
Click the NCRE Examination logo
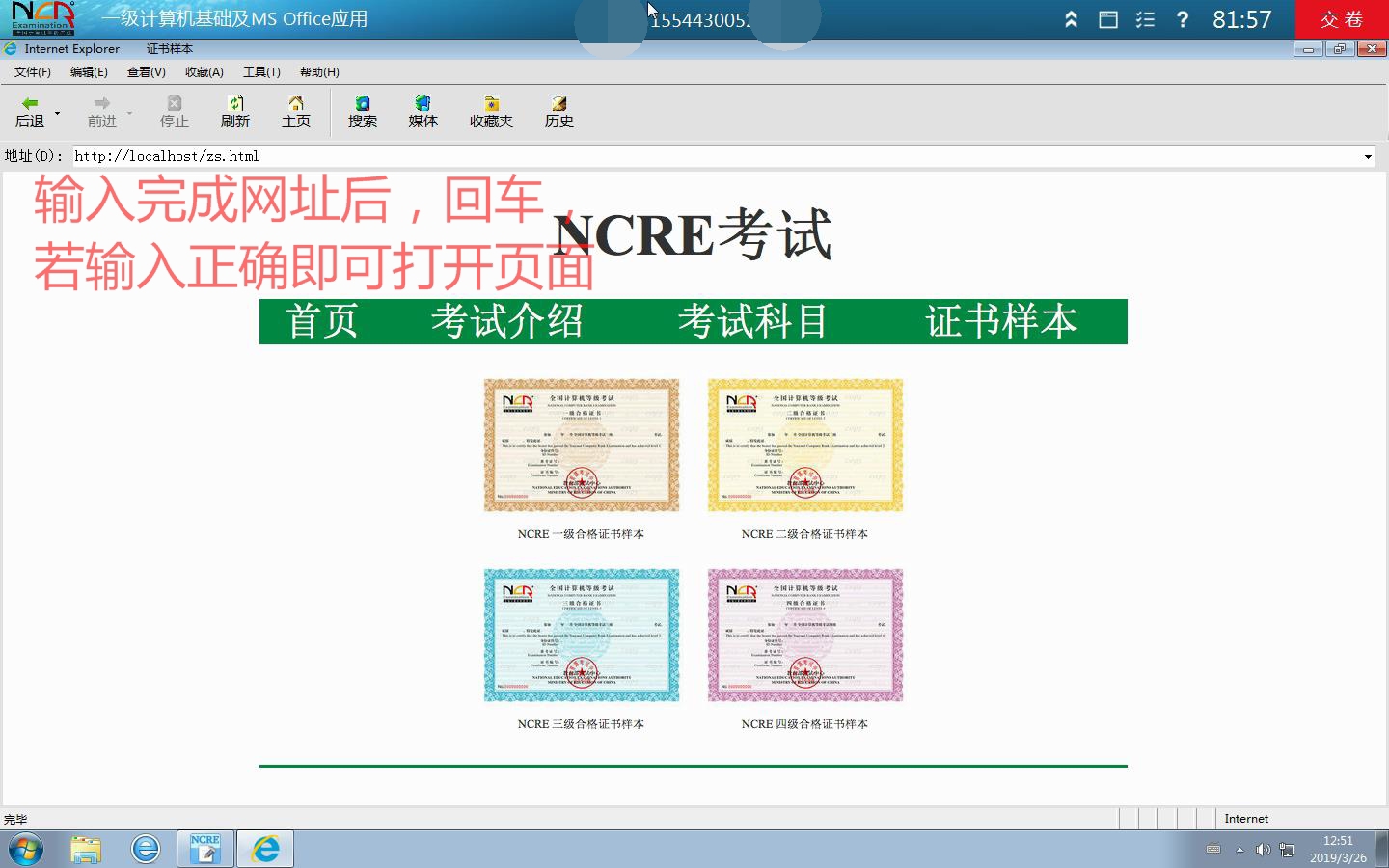point(42,18)
